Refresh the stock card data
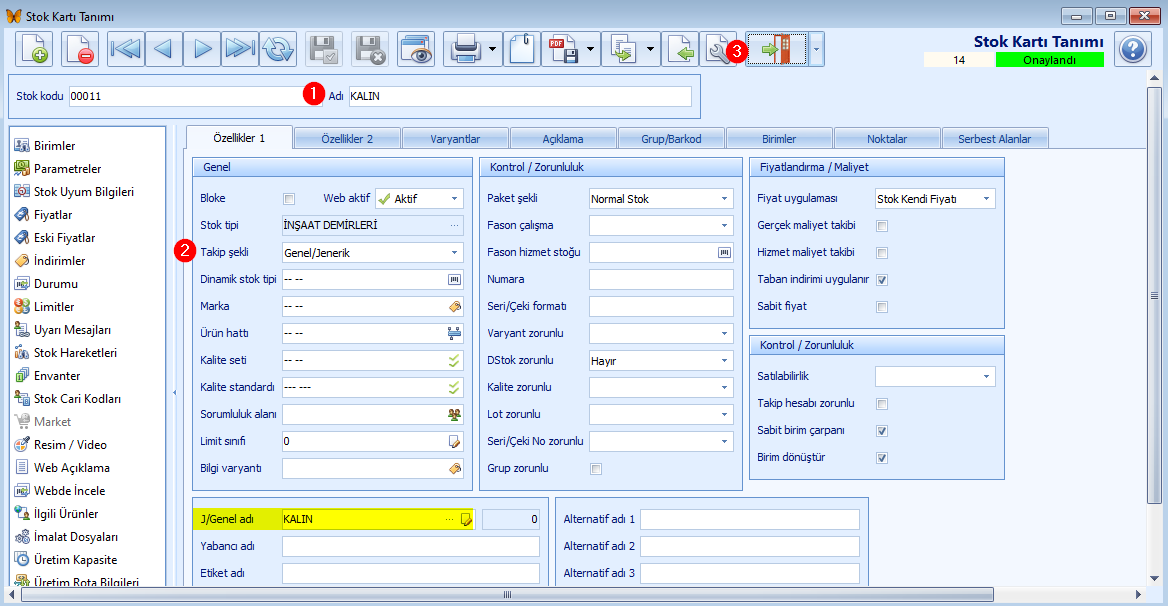Screen dimensions: 1168x606 278,49
